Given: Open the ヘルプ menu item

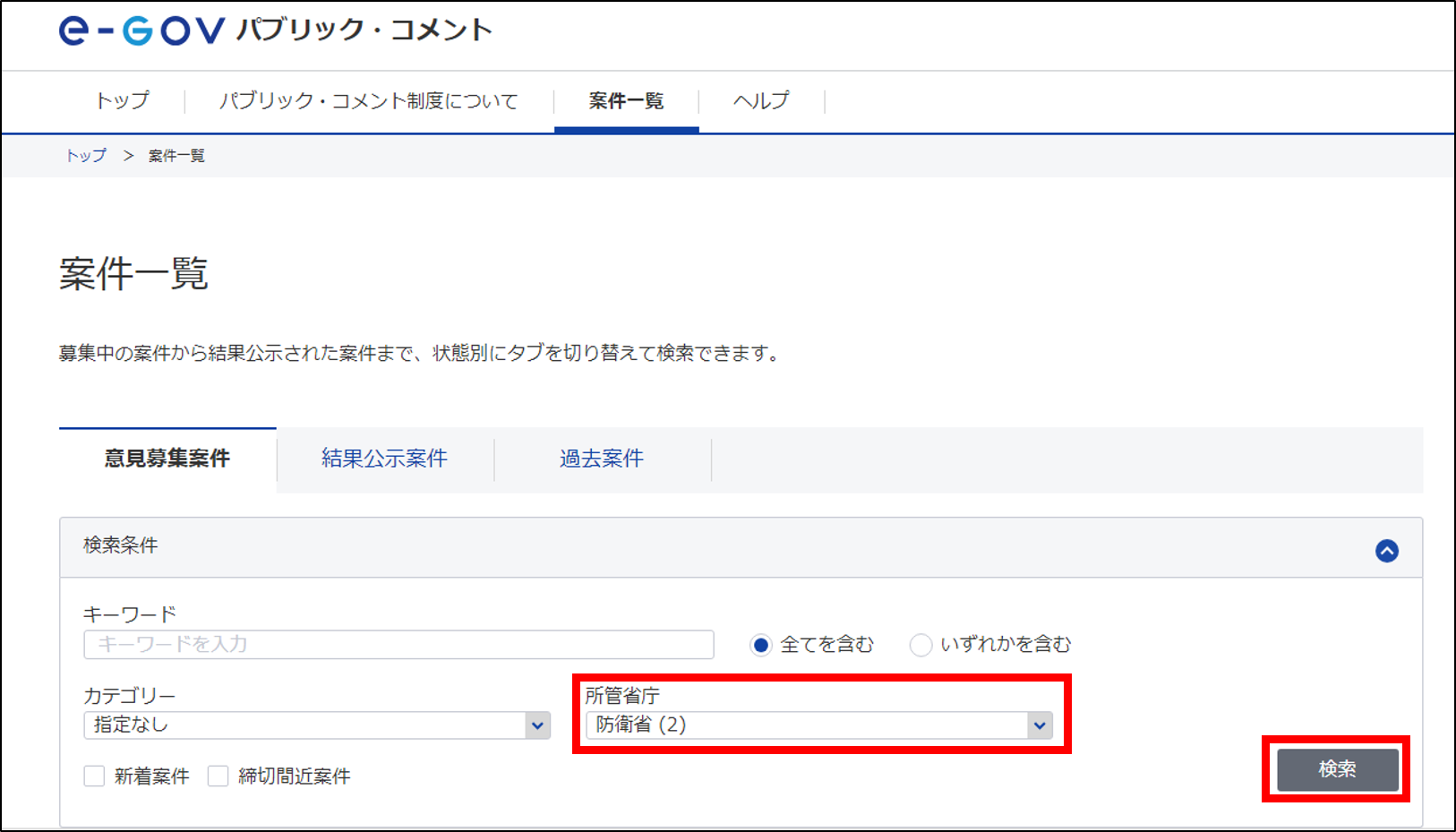Looking at the screenshot, I should tap(761, 100).
